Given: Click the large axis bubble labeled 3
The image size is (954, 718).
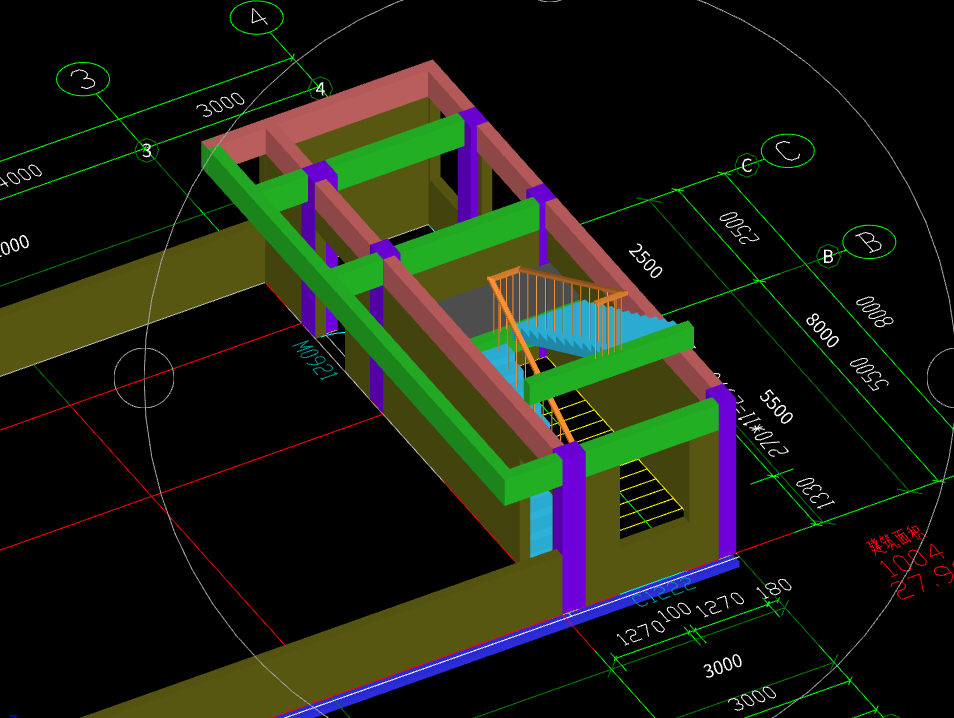Looking at the screenshot, I should pos(83,79).
